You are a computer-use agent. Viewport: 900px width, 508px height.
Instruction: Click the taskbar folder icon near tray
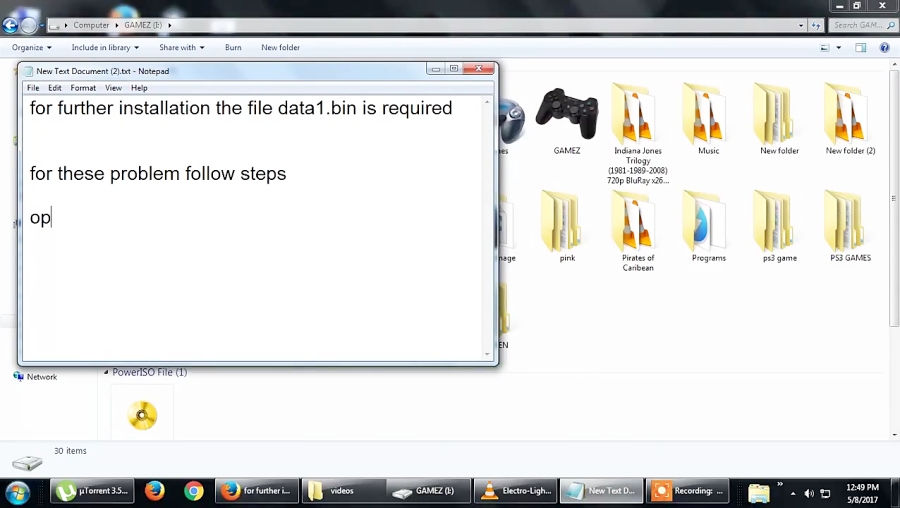click(759, 493)
